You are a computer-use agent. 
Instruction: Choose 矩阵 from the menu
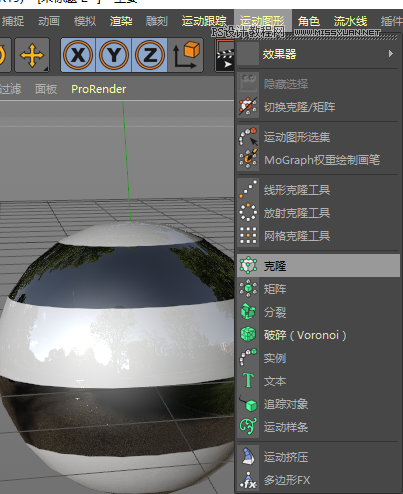pyautogui.click(x=318, y=289)
